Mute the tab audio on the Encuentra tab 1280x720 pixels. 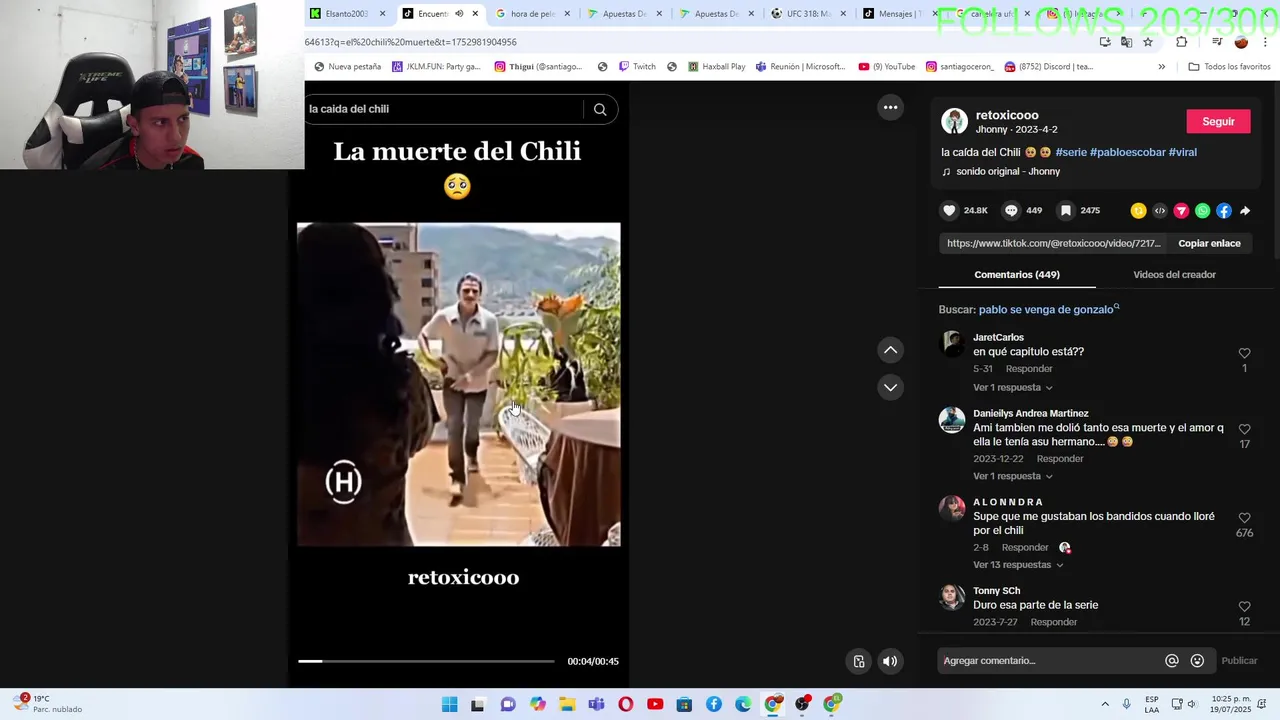[459, 14]
